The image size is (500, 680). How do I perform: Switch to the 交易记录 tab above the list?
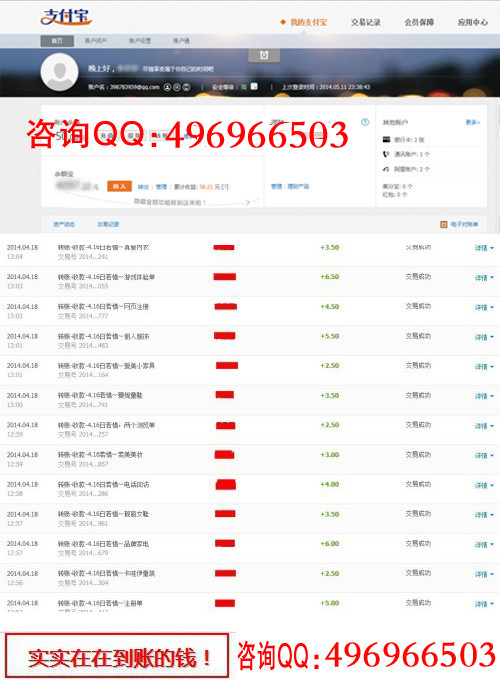(108, 224)
